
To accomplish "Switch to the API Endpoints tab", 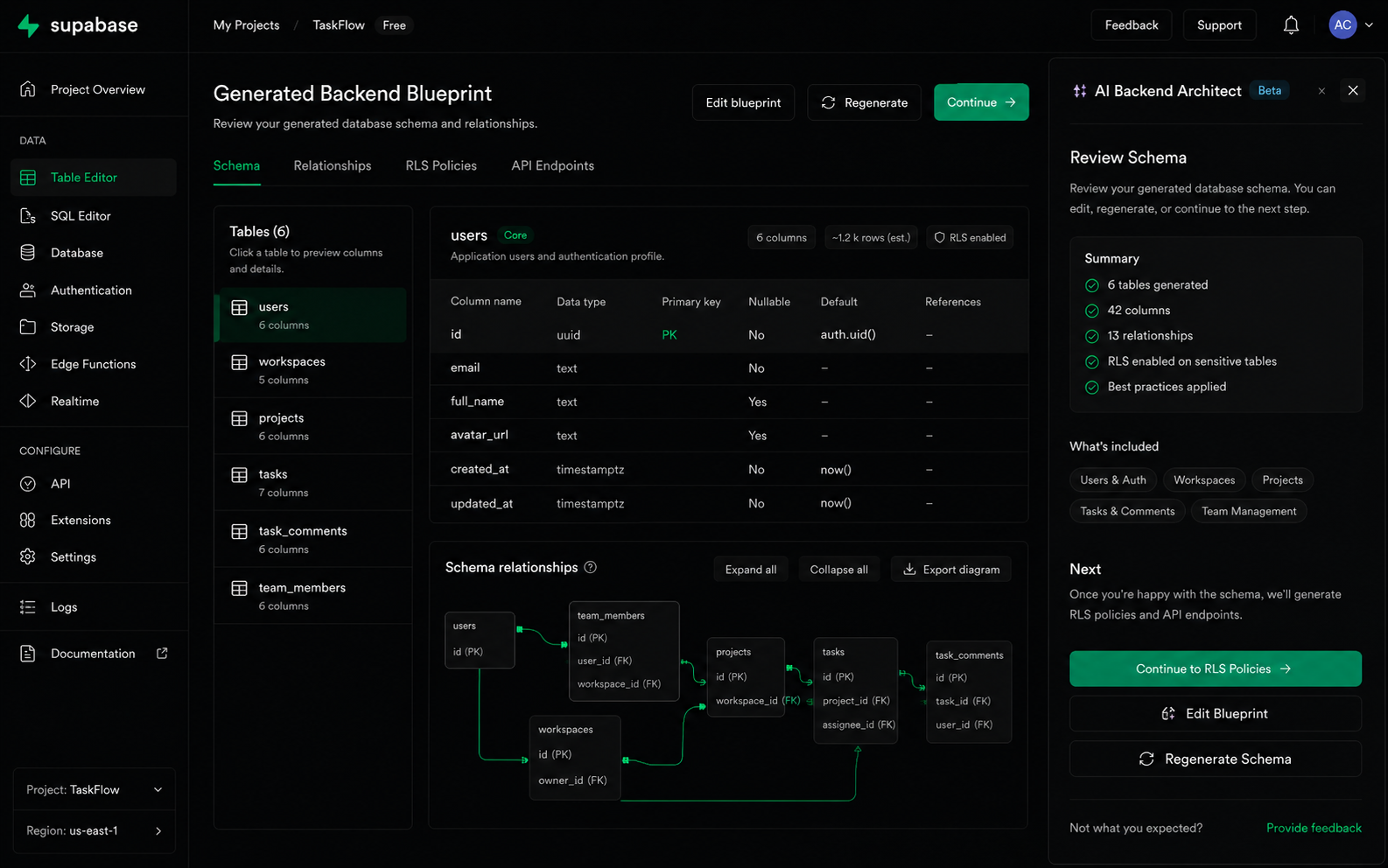I will [x=553, y=165].
